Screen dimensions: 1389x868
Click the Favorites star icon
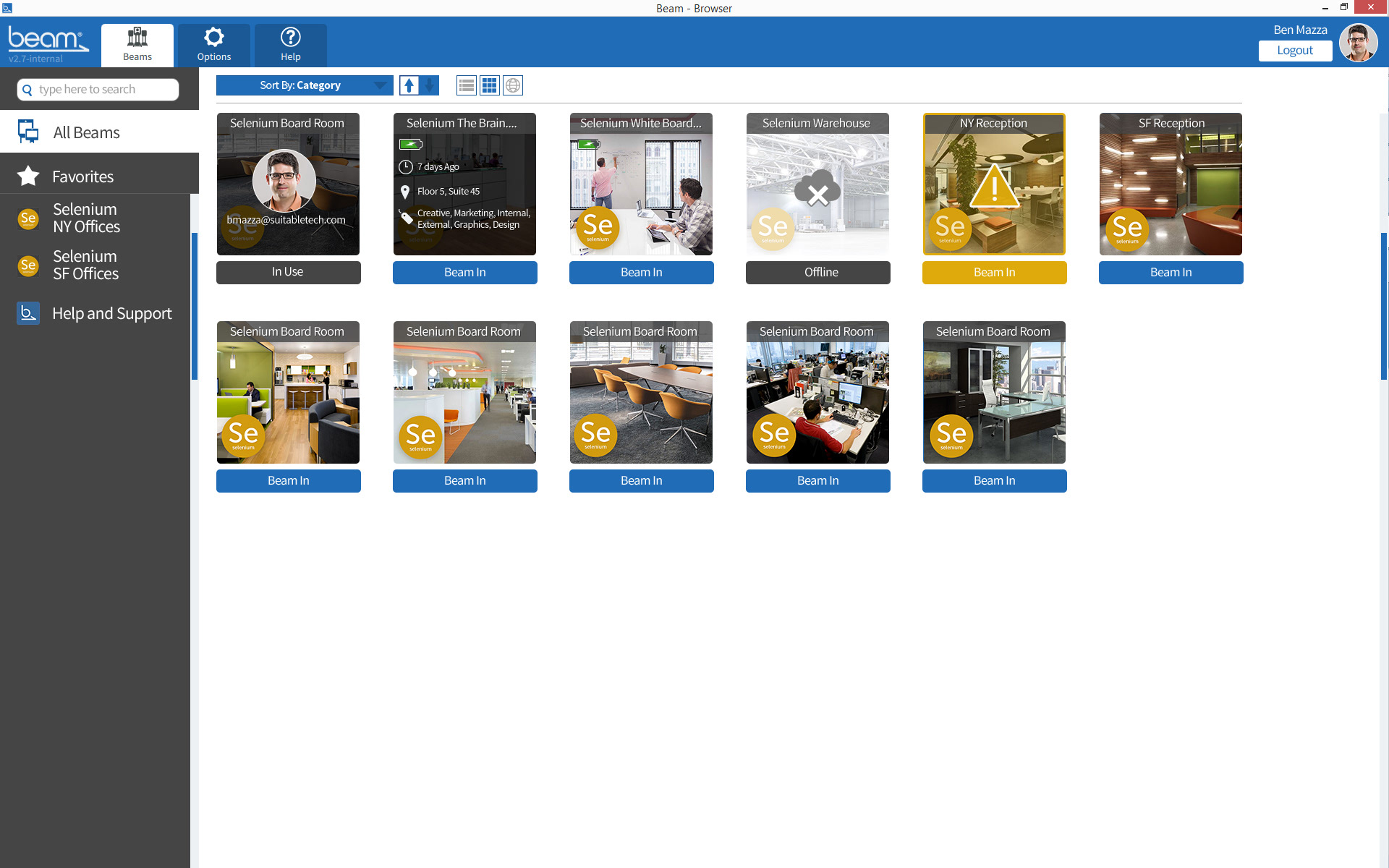click(28, 176)
